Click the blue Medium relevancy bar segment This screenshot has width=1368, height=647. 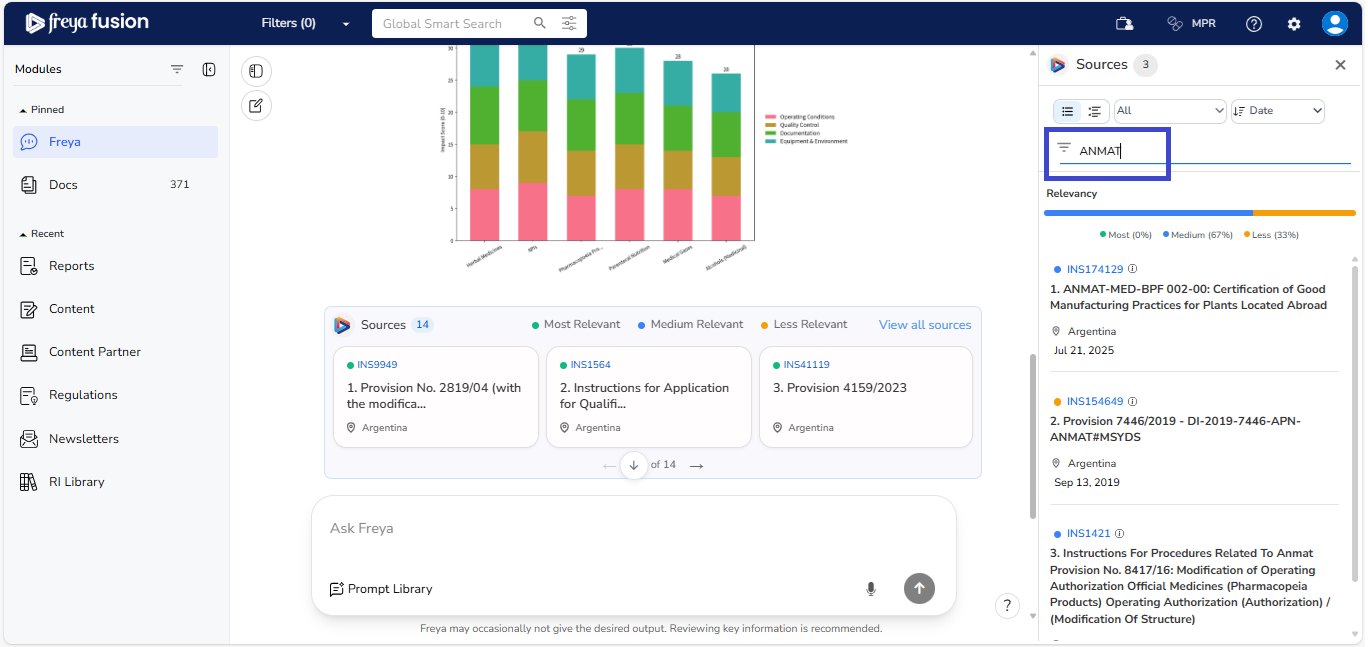[1148, 213]
